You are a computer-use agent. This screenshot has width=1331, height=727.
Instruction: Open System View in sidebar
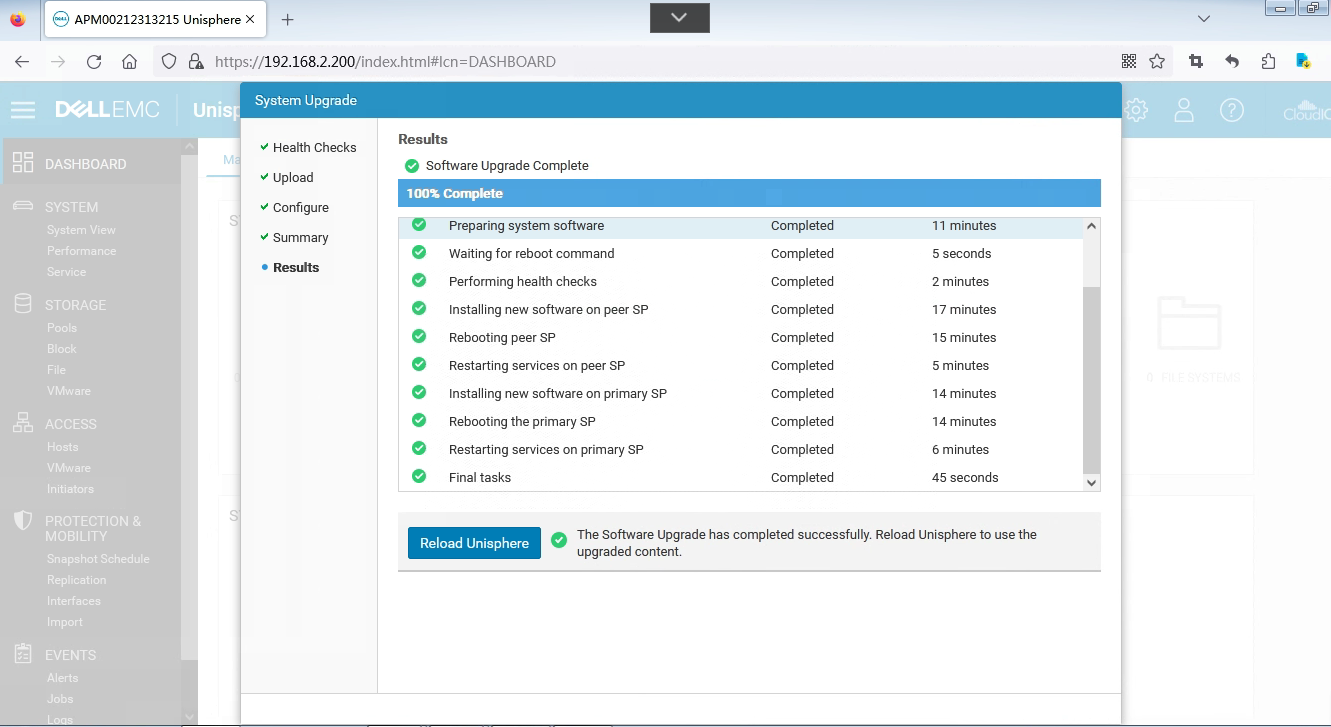click(81, 230)
